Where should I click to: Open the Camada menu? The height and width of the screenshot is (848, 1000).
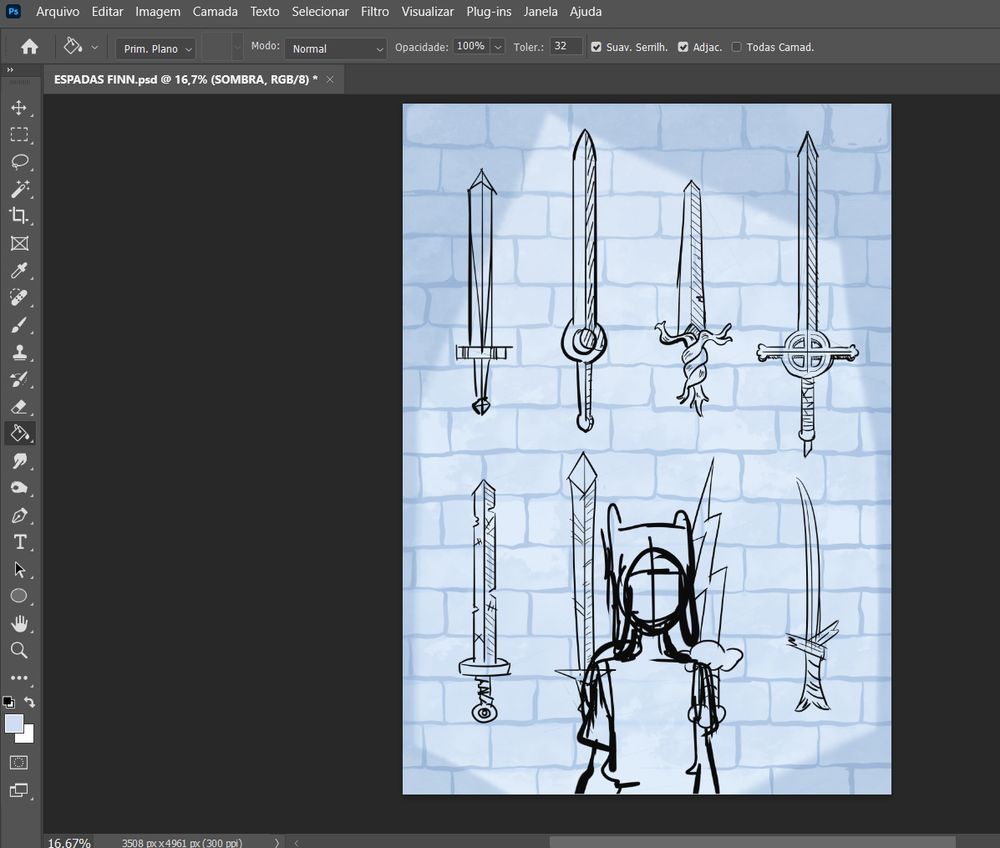pyautogui.click(x=215, y=11)
